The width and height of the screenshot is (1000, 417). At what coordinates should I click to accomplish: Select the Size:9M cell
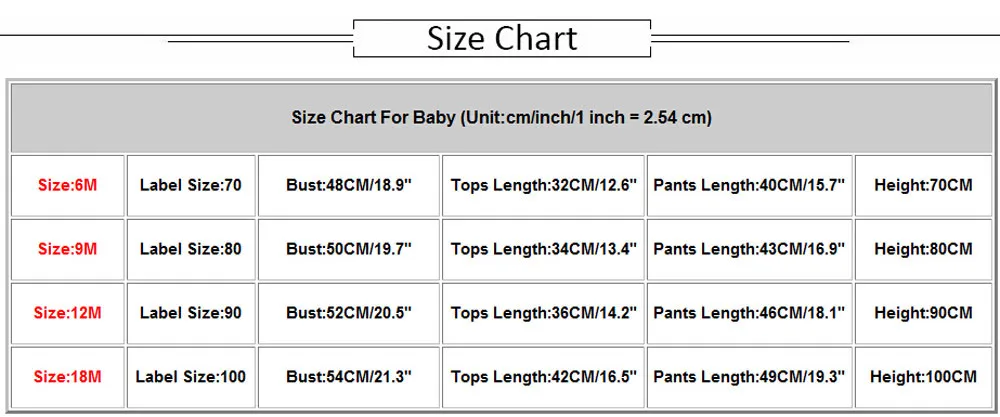(x=67, y=249)
